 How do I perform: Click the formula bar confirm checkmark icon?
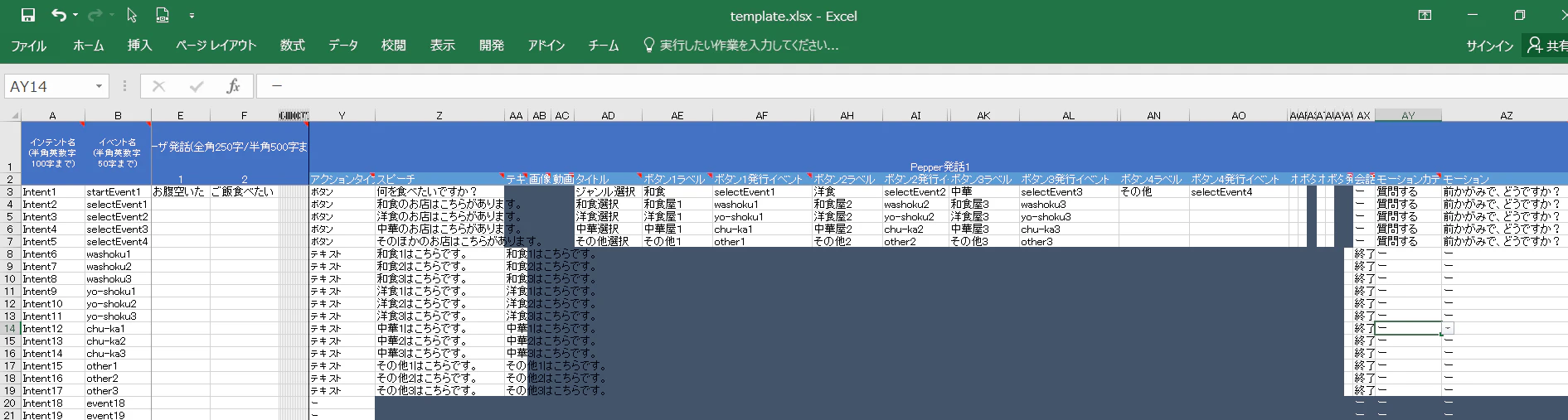pyautogui.click(x=197, y=86)
